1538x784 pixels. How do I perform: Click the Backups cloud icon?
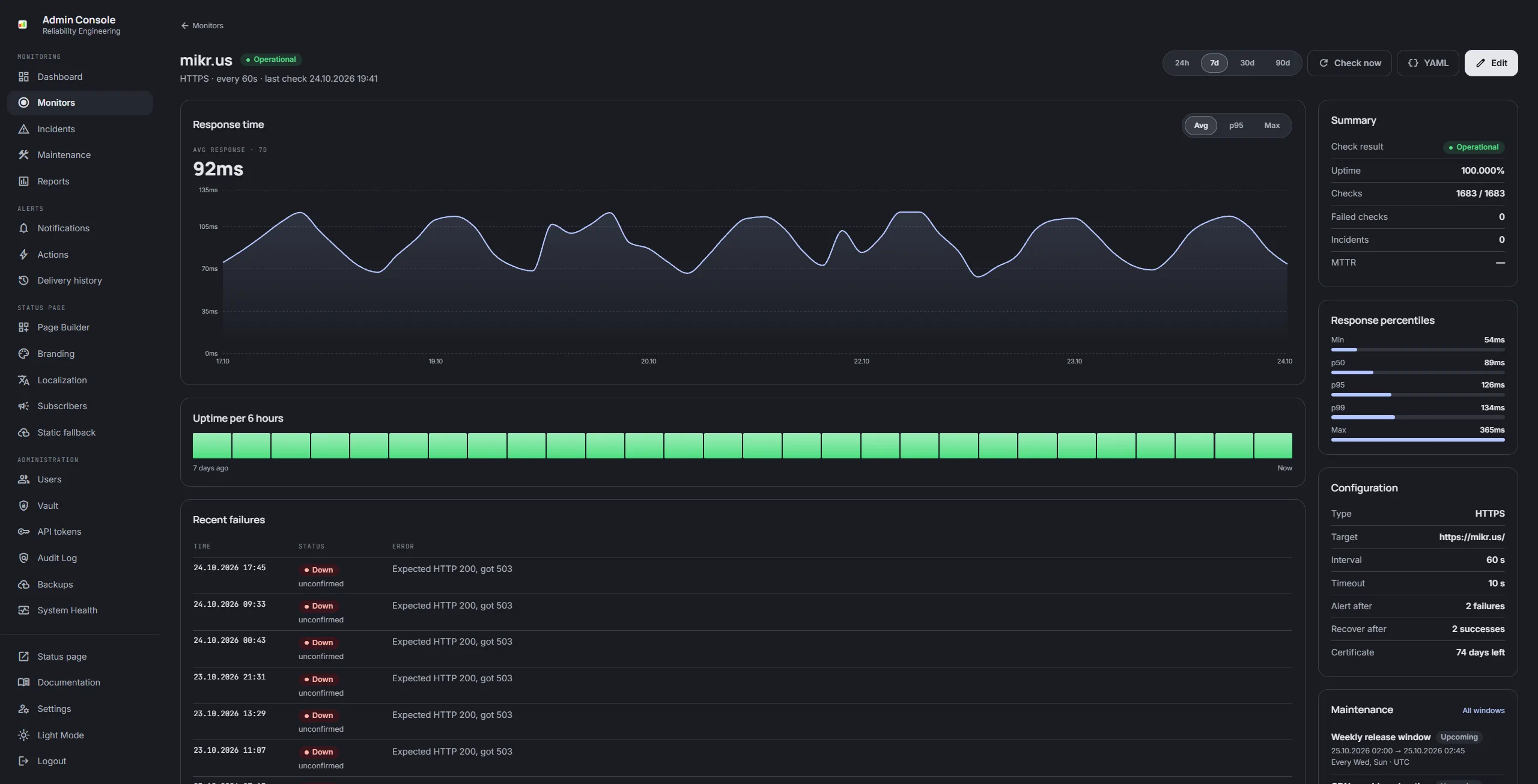pyautogui.click(x=23, y=585)
